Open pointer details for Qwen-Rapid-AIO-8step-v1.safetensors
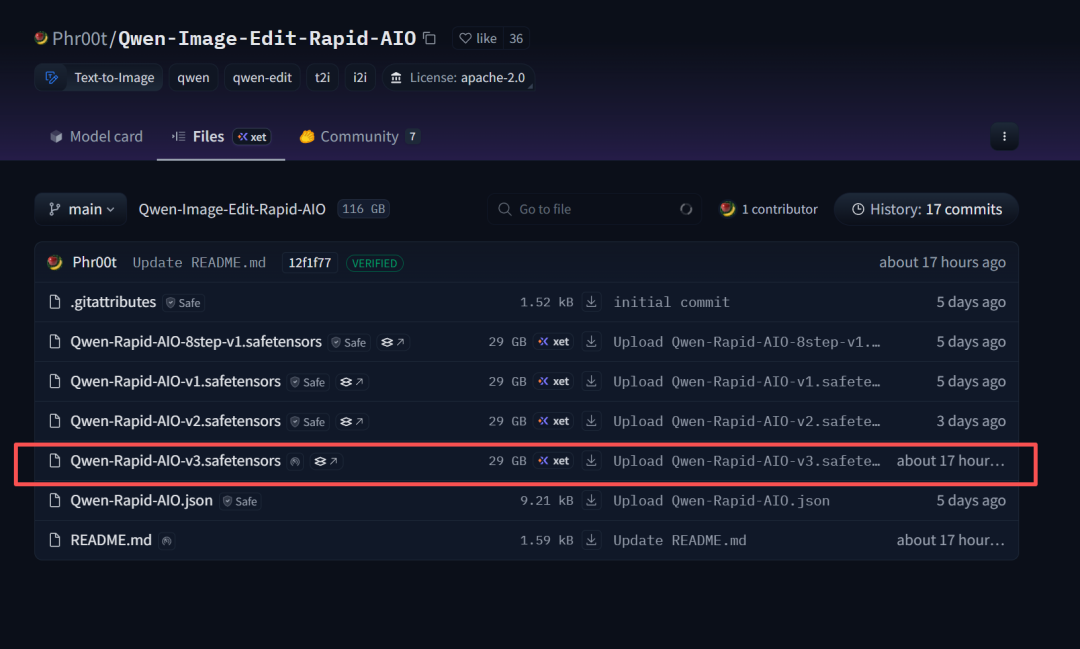Image resolution: width=1080 pixels, height=649 pixels. 393,342
